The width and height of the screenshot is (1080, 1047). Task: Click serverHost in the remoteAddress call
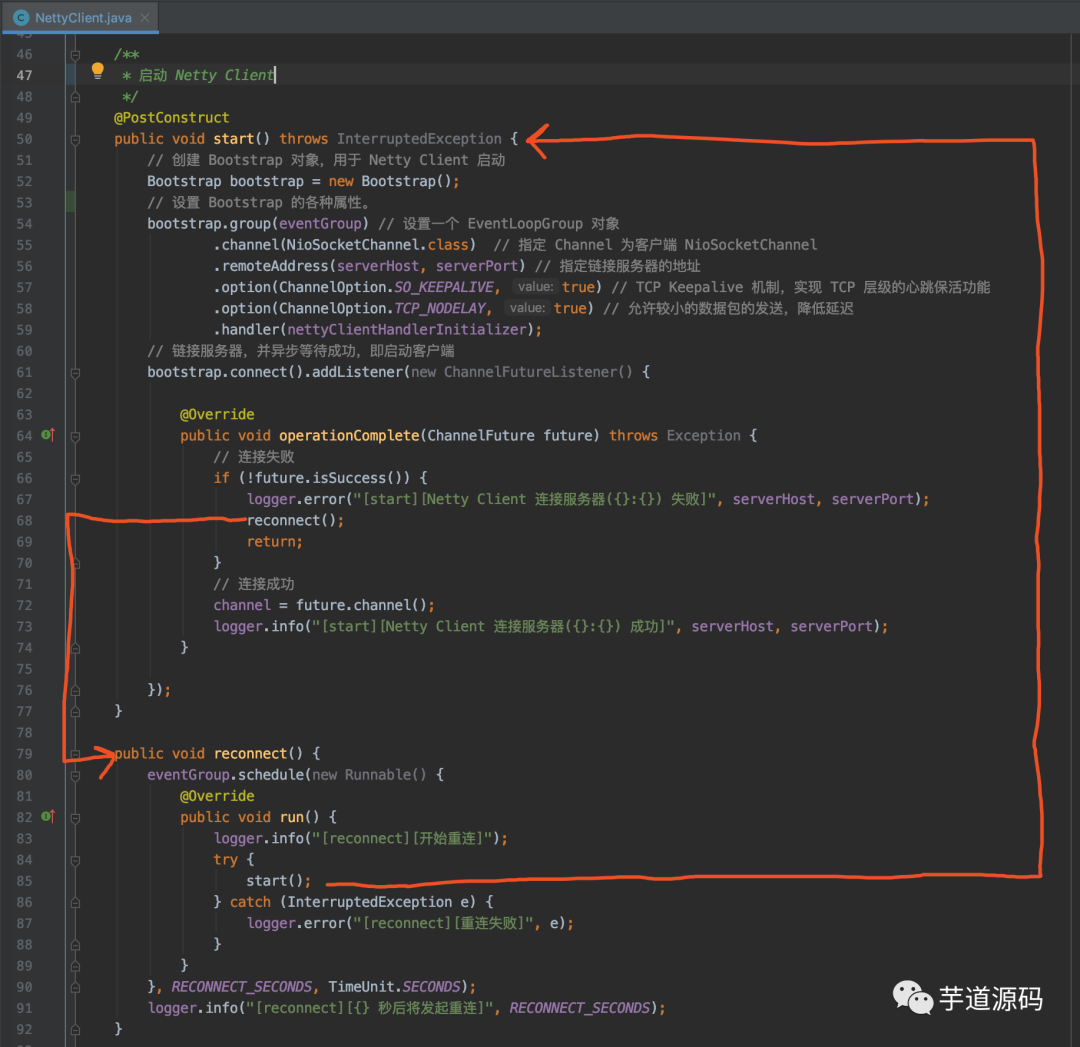coord(377,267)
